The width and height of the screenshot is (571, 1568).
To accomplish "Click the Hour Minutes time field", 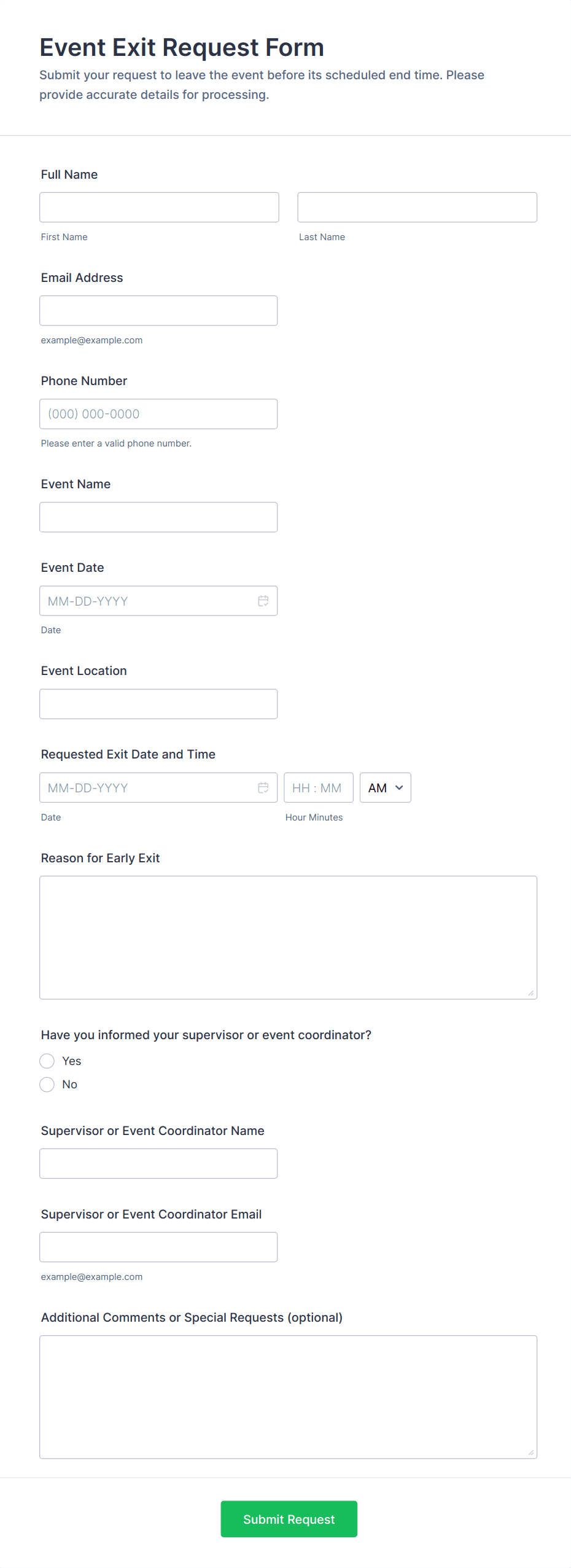I will [318, 787].
